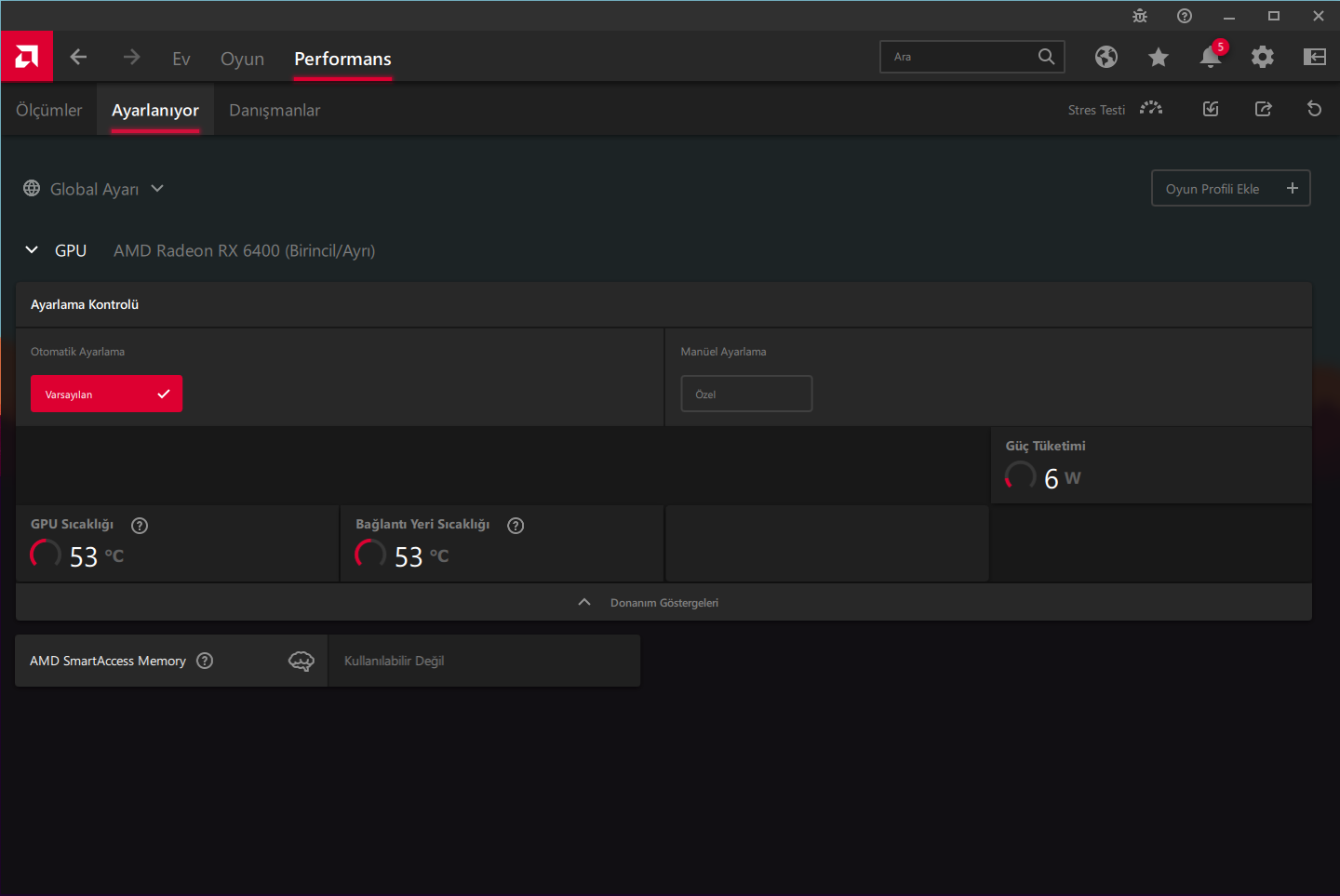Toggle the sidebar panel icon
Screen dimensions: 1340x896
pyautogui.click(x=1315, y=57)
